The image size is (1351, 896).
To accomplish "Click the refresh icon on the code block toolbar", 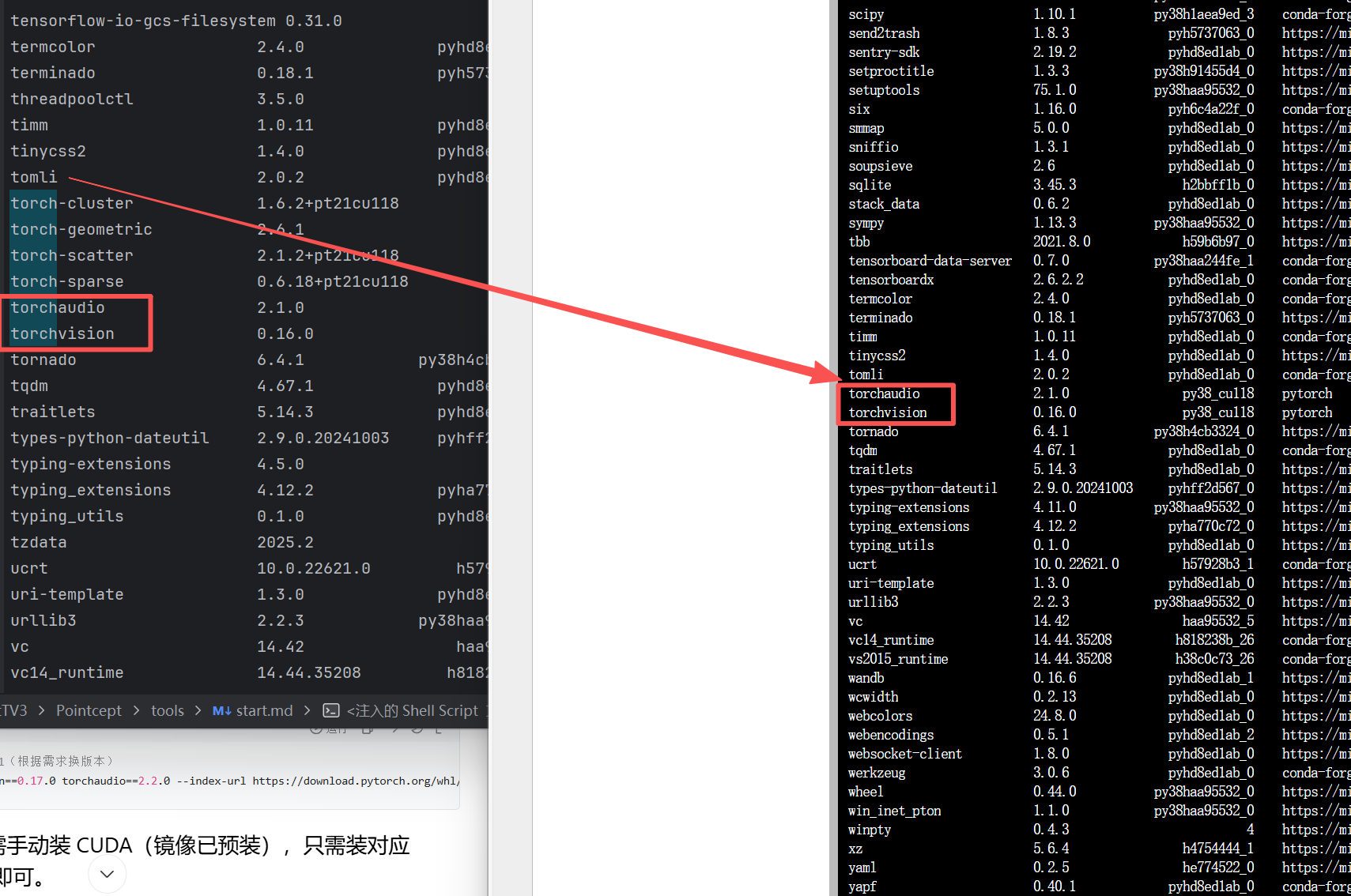I will point(417,729).
